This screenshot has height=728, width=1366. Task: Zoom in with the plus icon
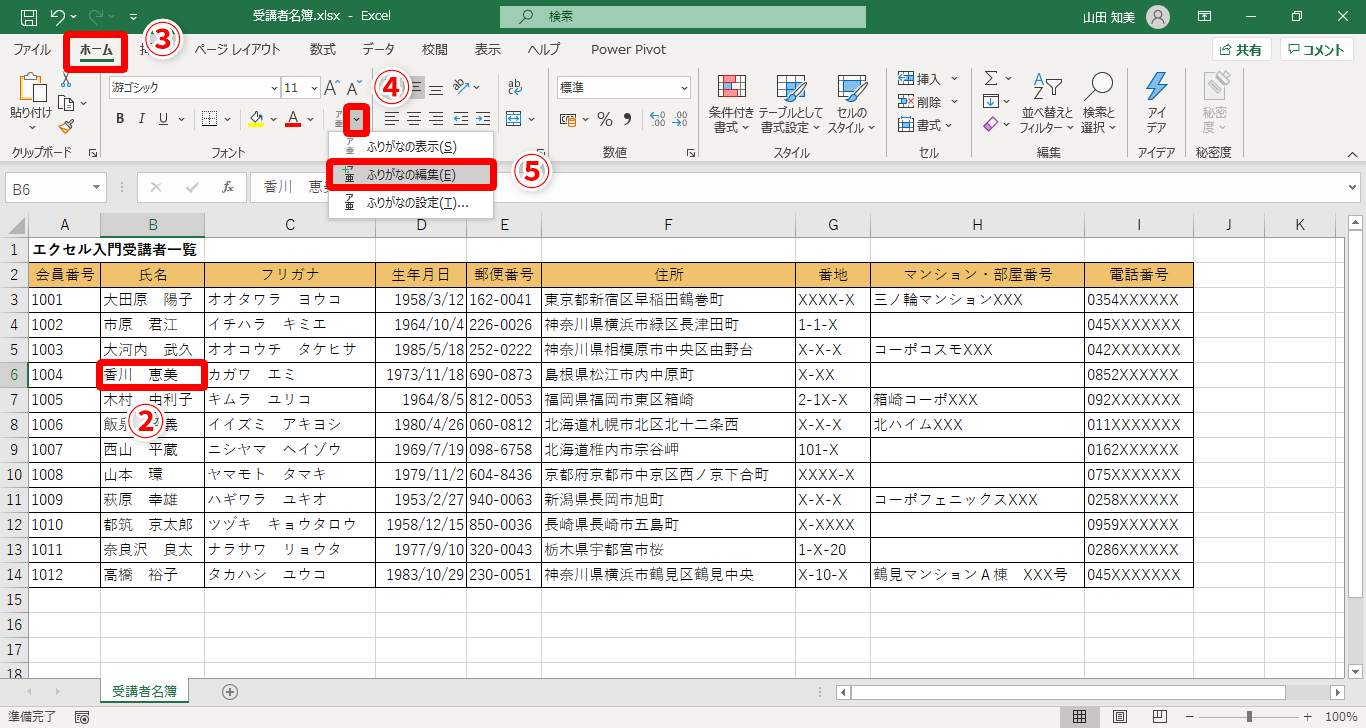pos(1309,717)
